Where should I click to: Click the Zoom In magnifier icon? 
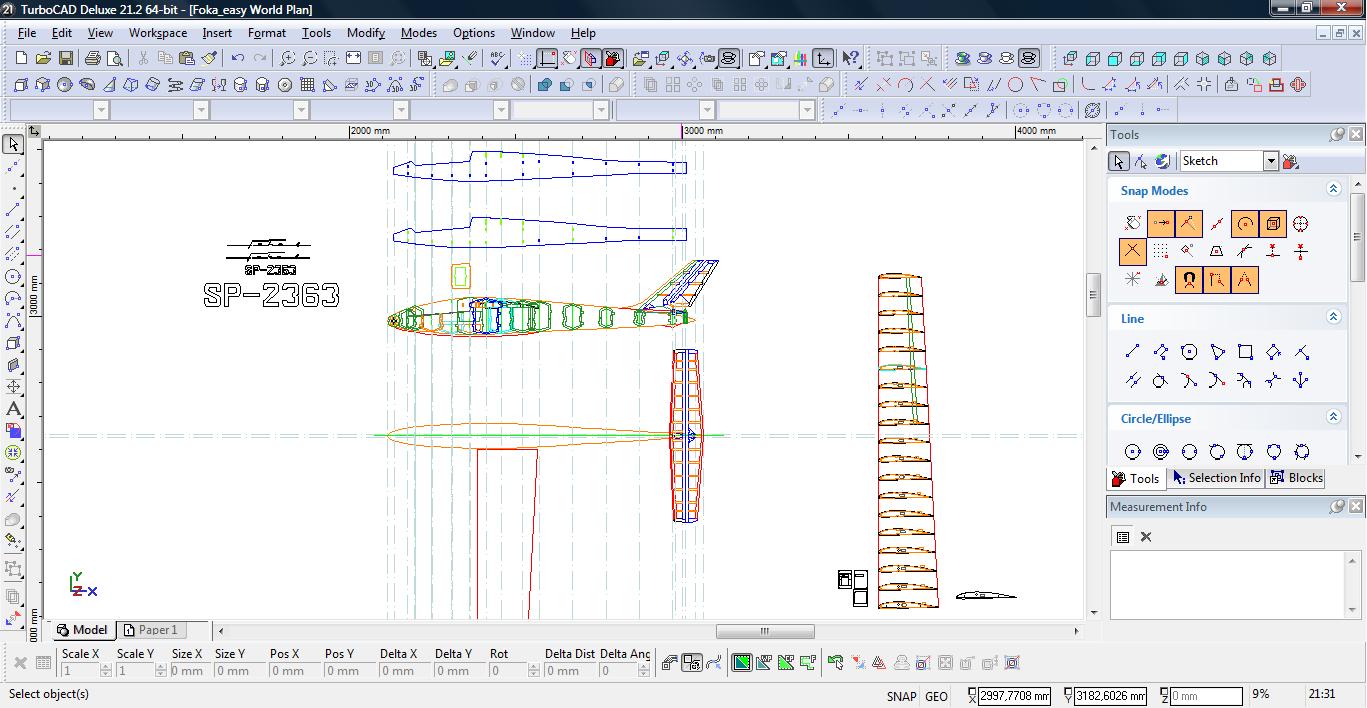(287, 59)
